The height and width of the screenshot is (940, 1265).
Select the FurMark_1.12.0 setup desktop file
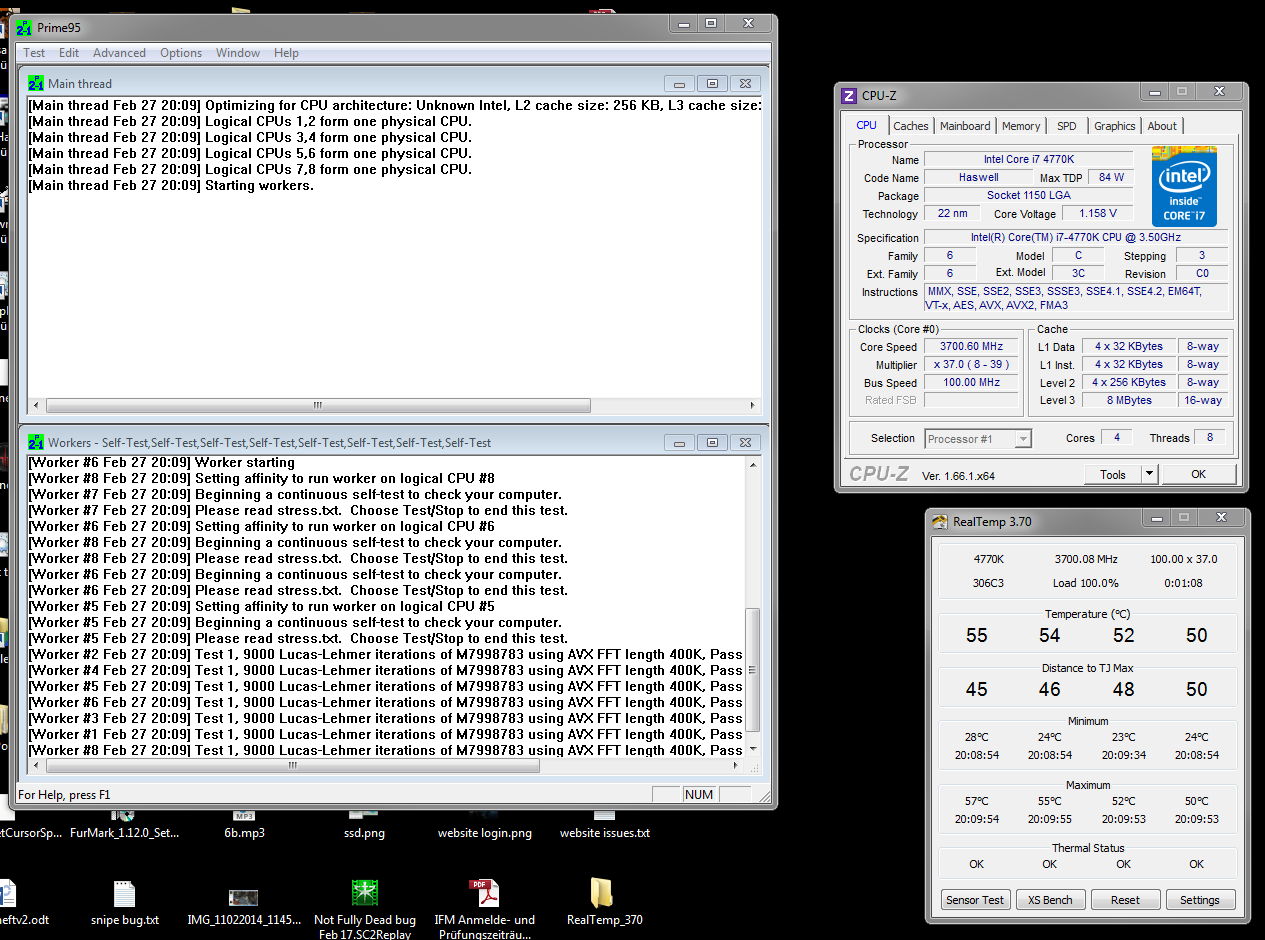[124, 825]
